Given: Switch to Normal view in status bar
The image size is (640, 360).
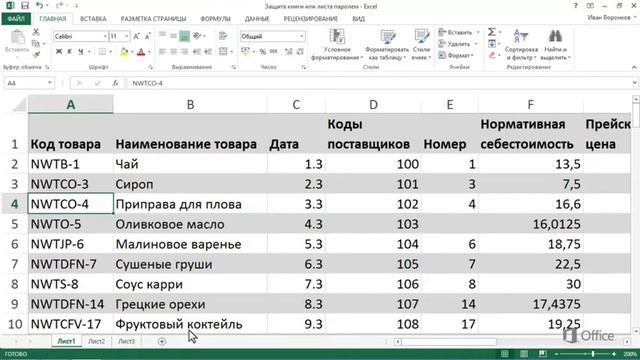Looking at the screenshot, I should pyautogui.click(x=505, y=353).
